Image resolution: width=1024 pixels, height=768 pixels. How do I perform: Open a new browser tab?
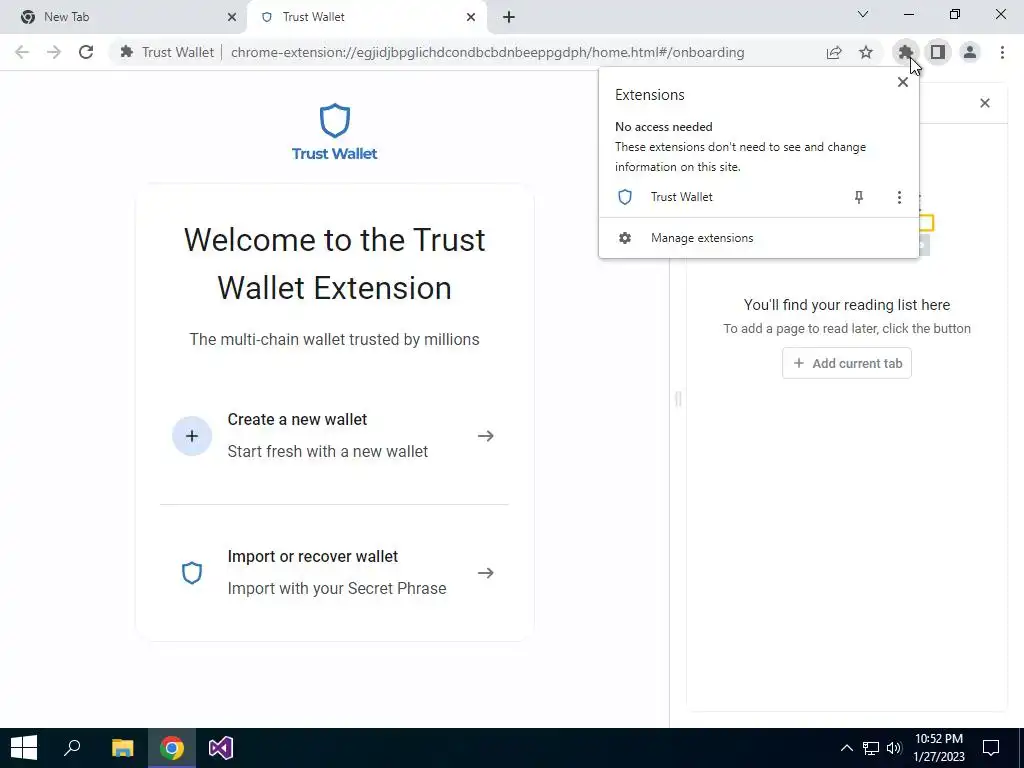[x=509, y=17]
